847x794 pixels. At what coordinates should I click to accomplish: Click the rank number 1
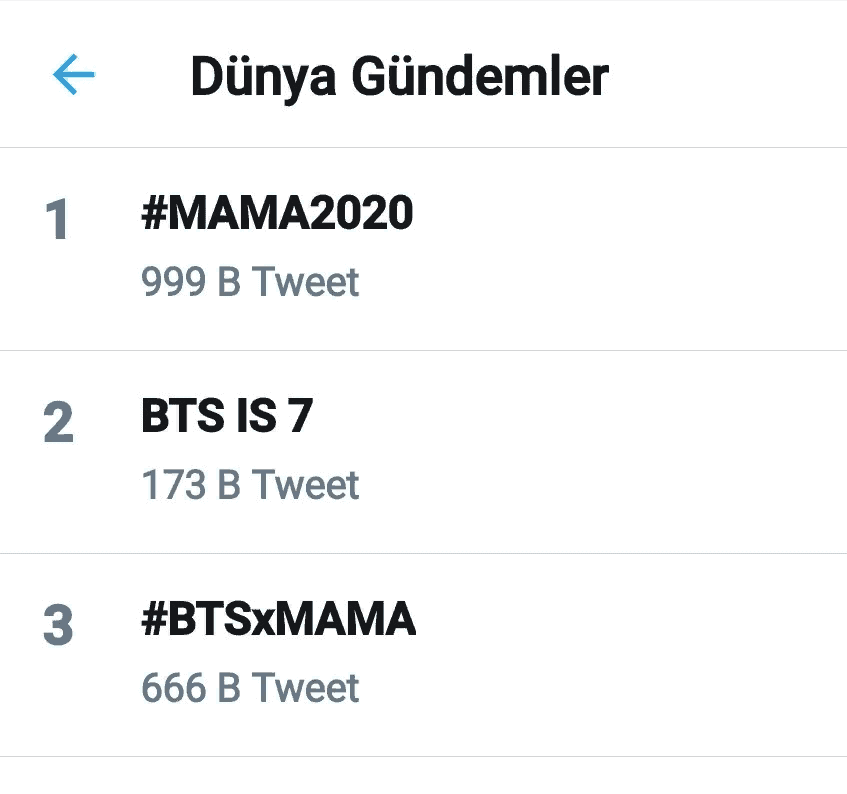58,221
